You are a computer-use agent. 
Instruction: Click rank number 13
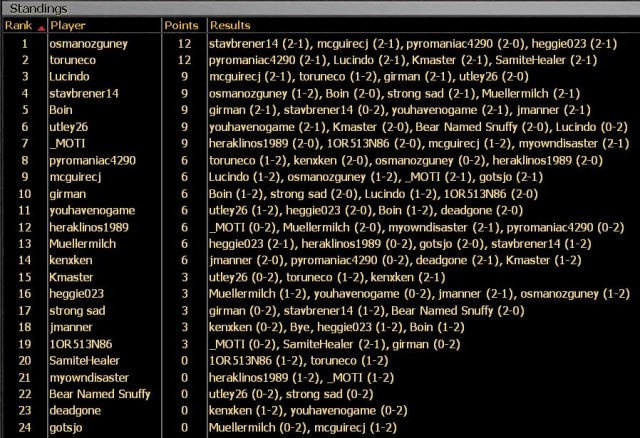pyautogui.click(x=24, y=244)
